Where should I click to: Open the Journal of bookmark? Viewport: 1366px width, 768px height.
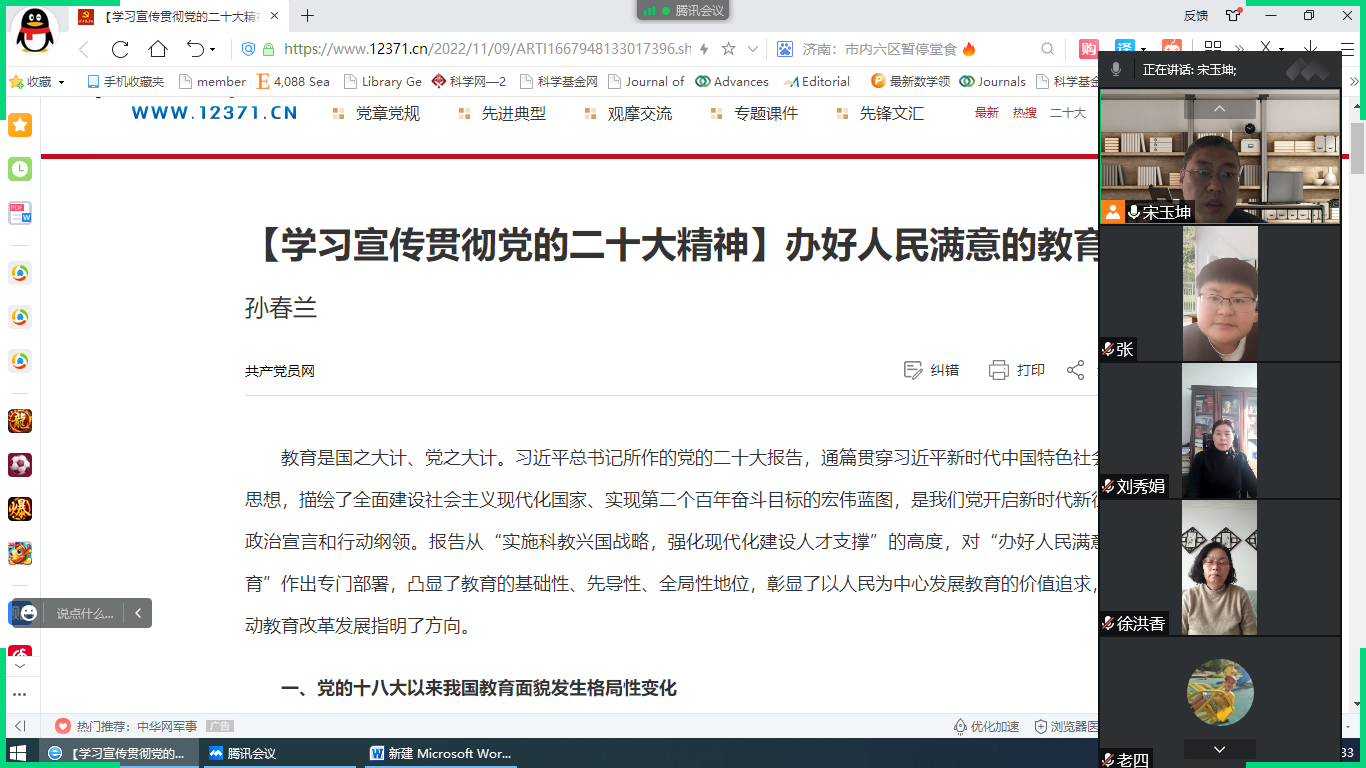(646, 82)
